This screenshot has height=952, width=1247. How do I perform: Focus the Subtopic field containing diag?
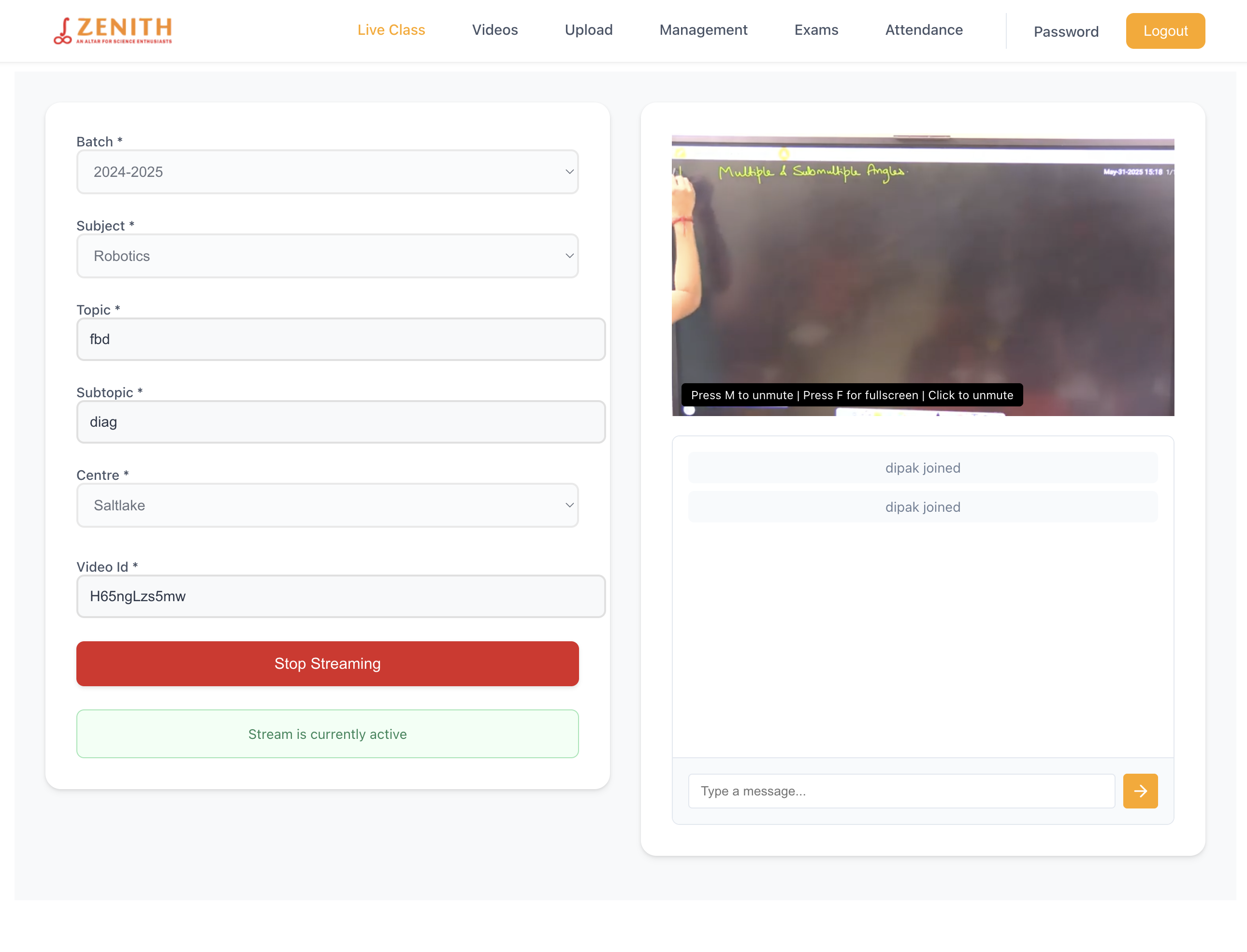pos(341,421)
